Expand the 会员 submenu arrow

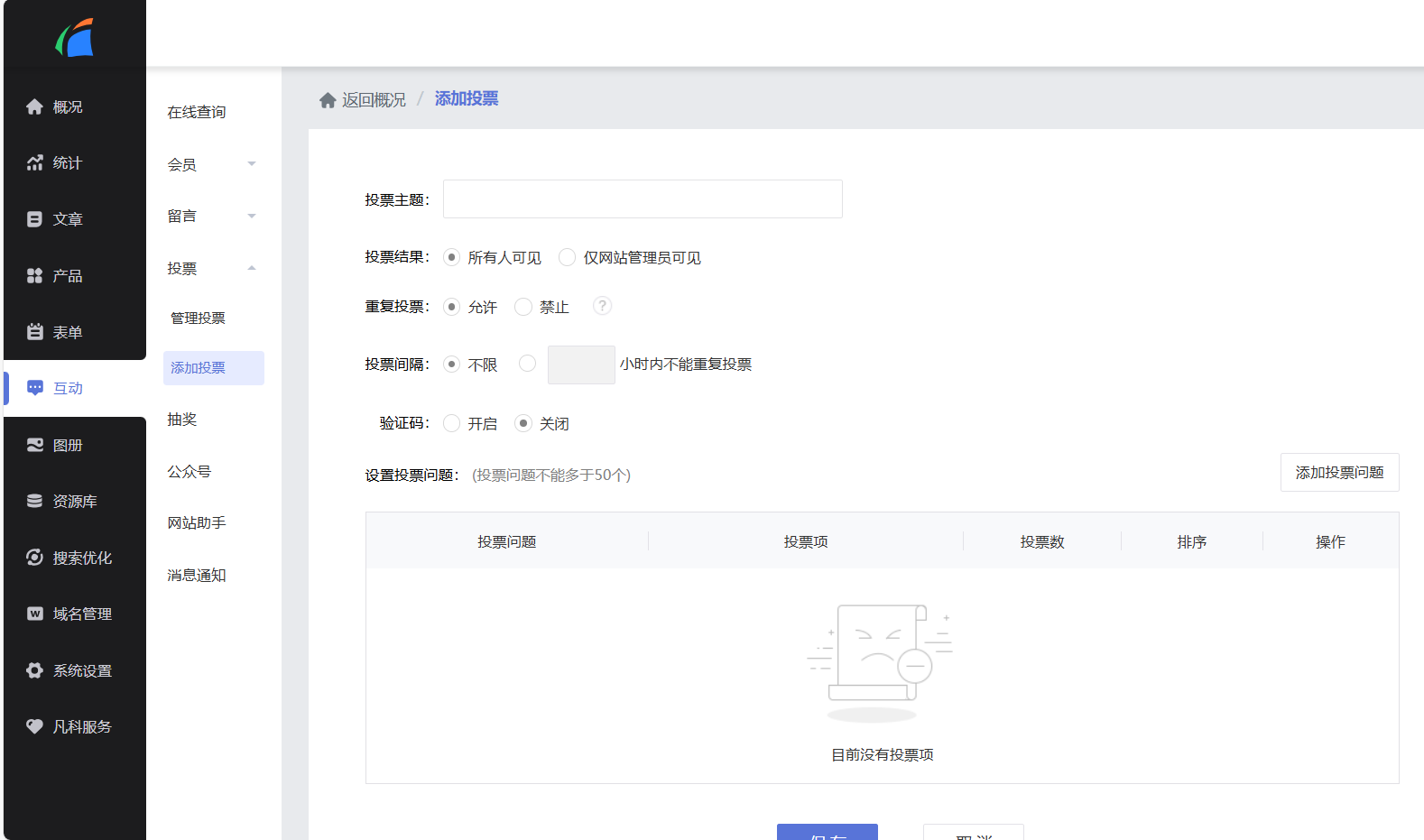pos(252,164)
